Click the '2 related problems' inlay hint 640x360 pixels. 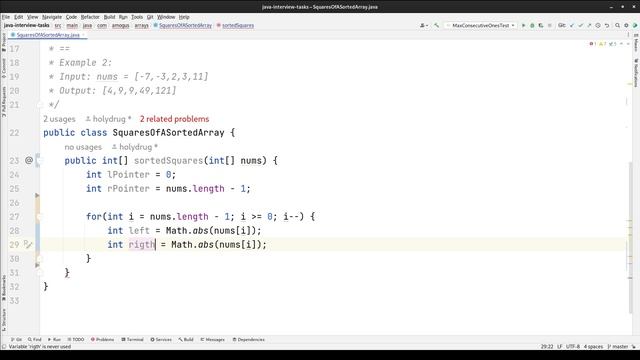[174, 119]
